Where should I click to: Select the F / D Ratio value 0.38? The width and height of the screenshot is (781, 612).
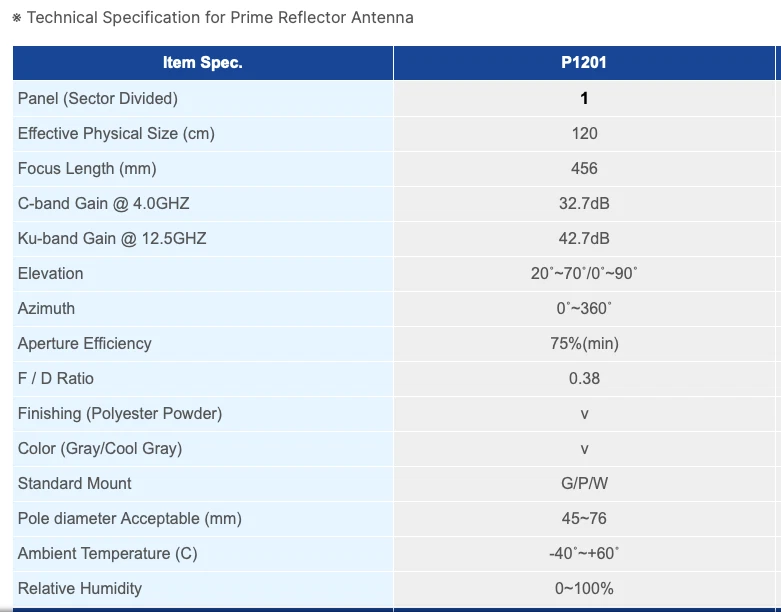click(584, 378)
